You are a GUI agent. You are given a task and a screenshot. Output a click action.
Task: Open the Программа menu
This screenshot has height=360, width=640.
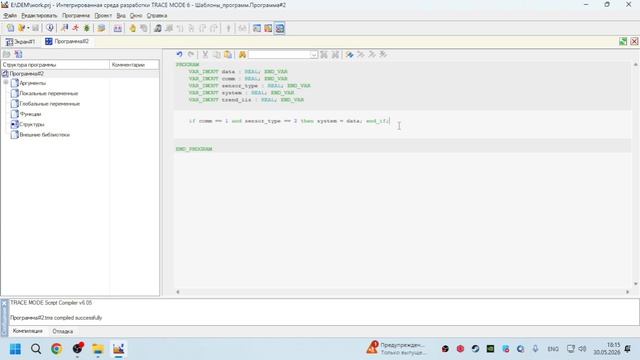[76, 16]
